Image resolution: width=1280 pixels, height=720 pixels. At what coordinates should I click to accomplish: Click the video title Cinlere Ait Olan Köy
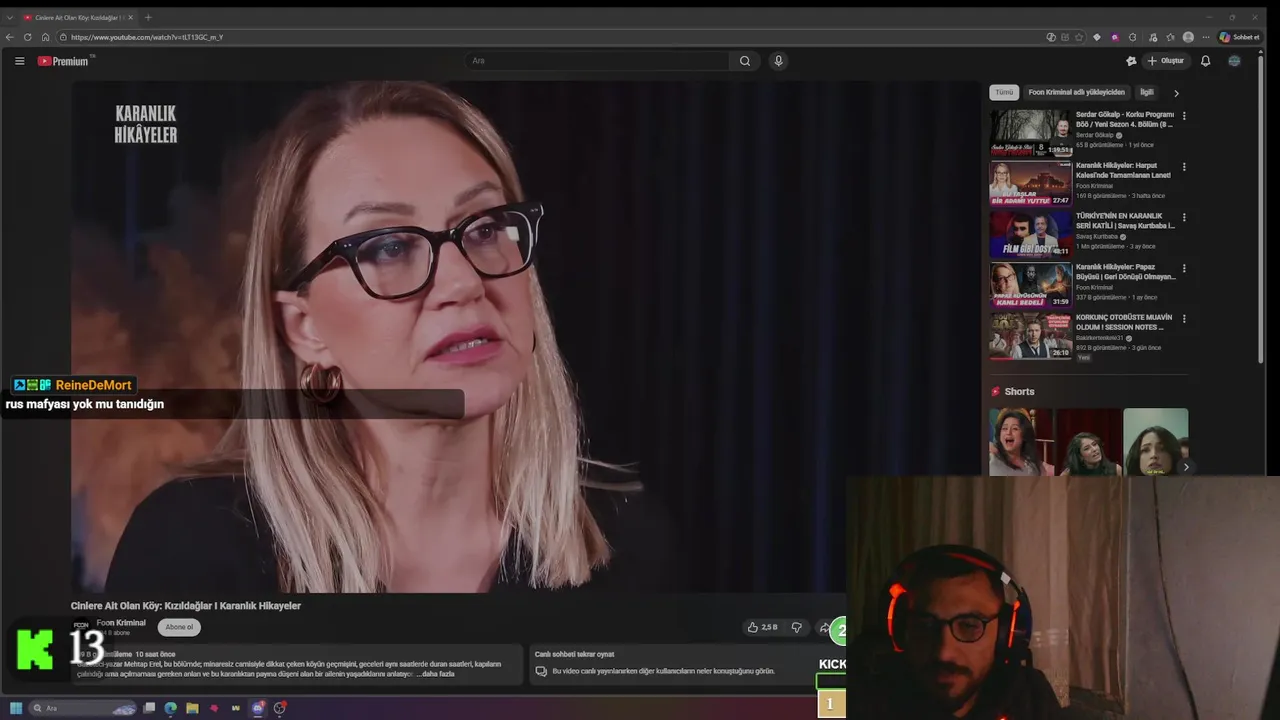point(185,605)
